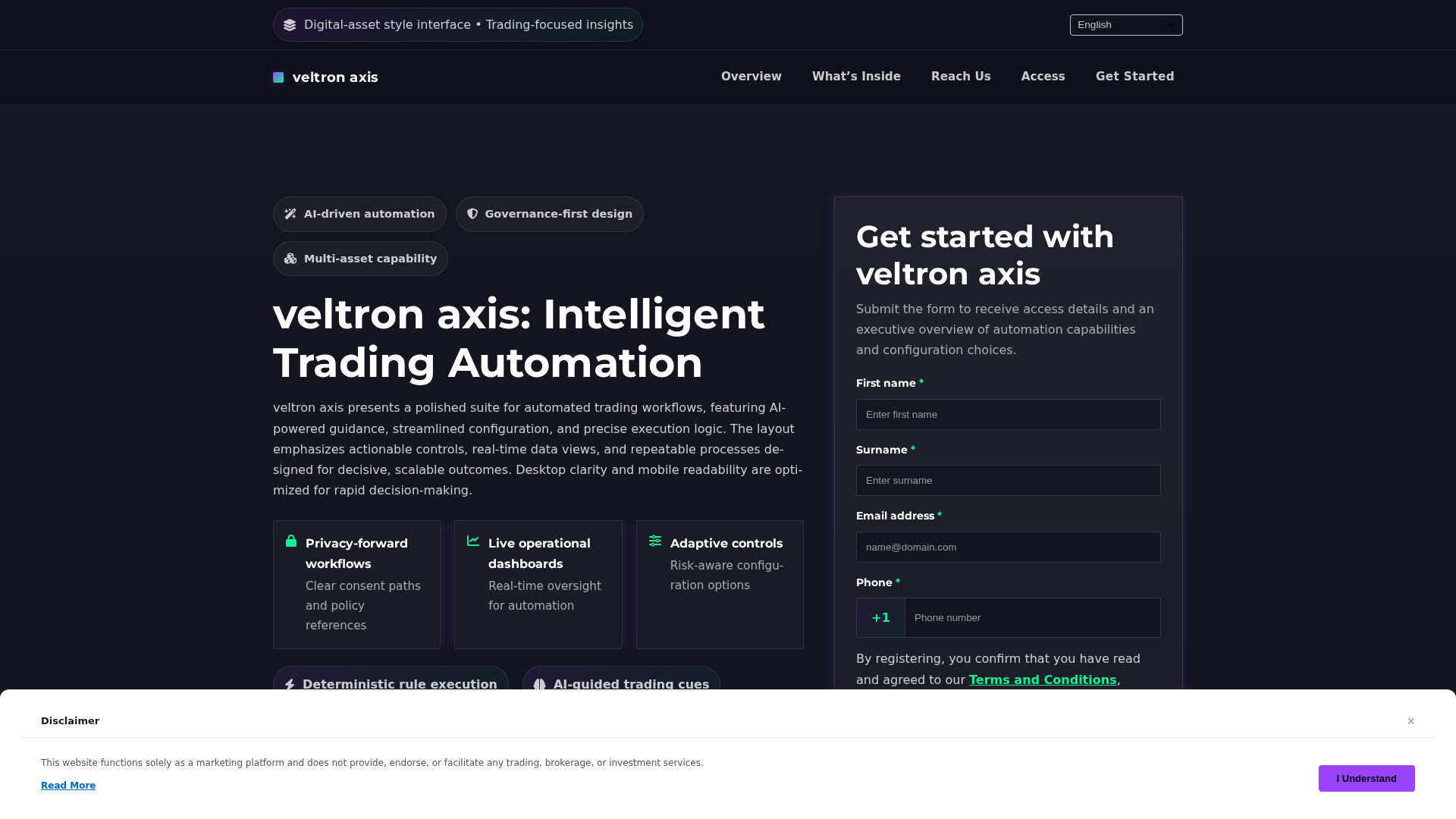Click the brain icon on AI-guided trading cues
The height and width of the screenshot is (819, 1456).
pyautogui.click(x=539, y=685)
